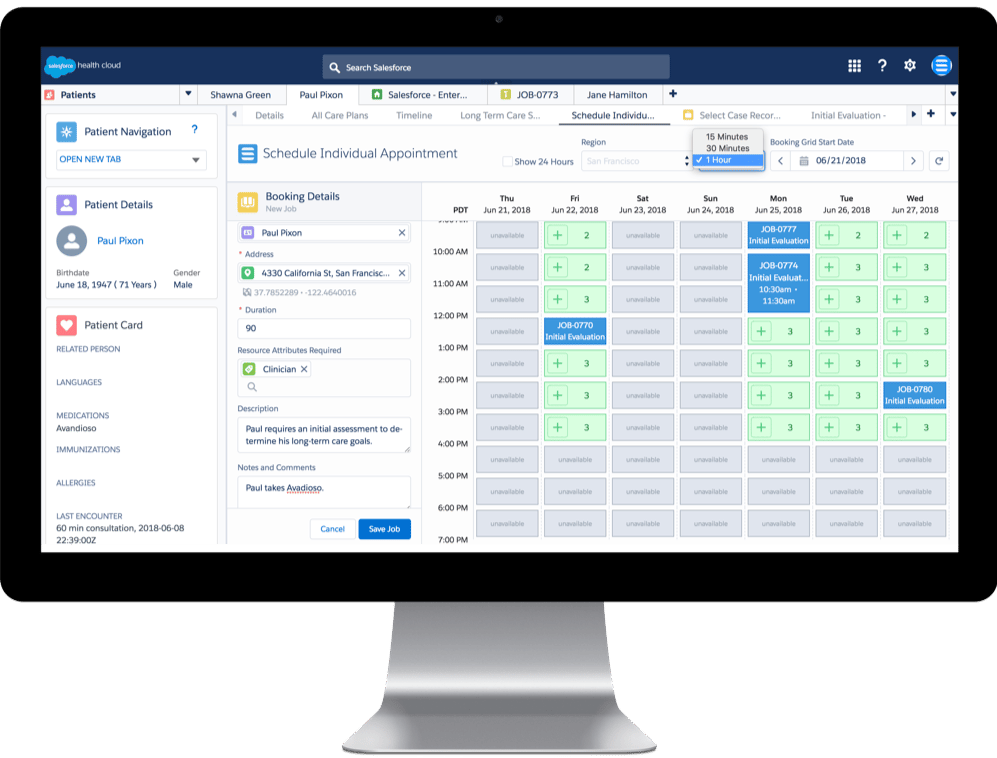Open the Setup gear icon
The height and width of the screenshot is (758, 997).
click(910, 65)
